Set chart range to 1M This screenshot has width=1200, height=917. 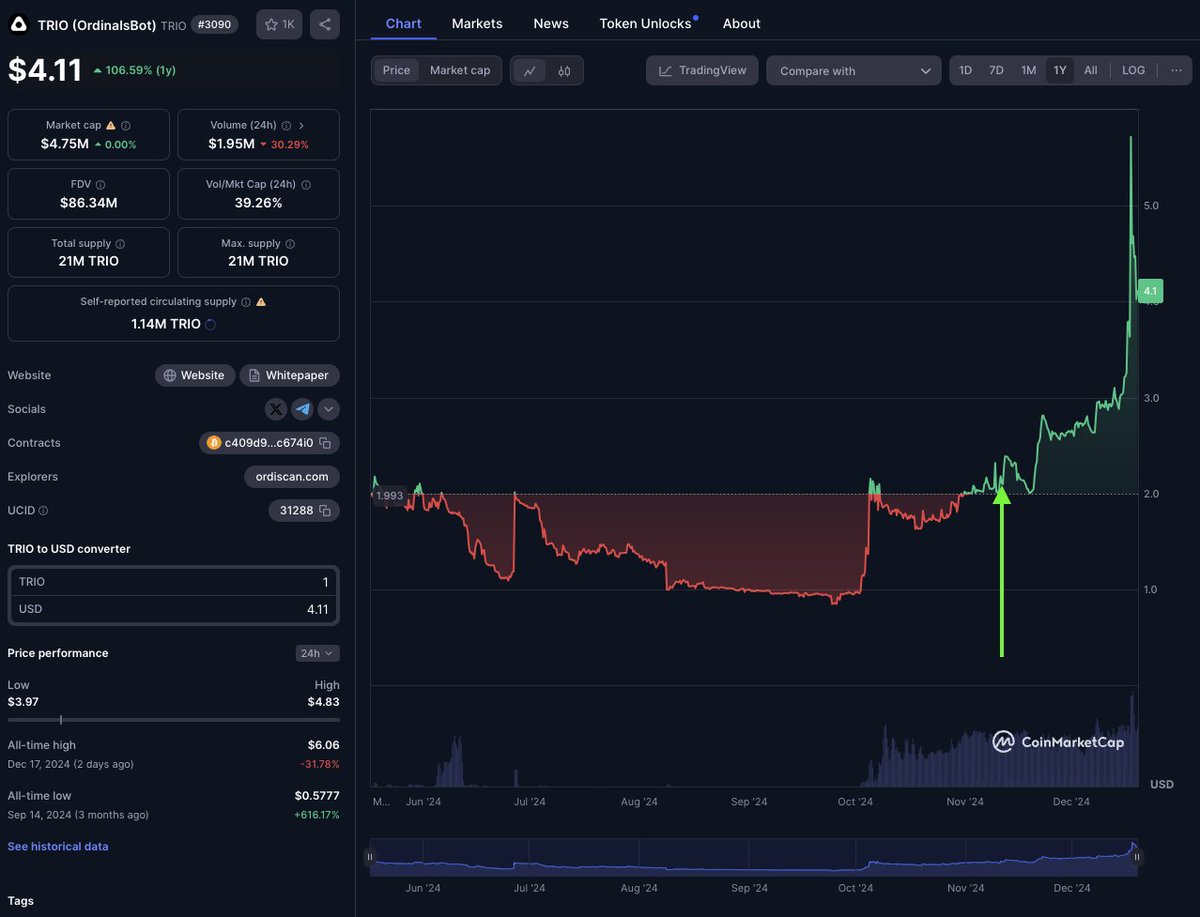[1028, 70]
